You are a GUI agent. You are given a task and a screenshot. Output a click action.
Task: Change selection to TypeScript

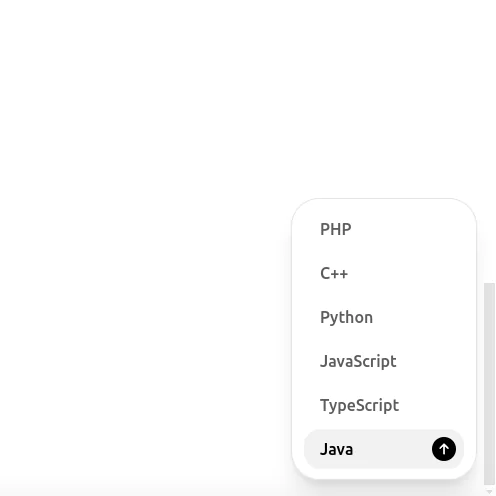(x=384, y=405)
